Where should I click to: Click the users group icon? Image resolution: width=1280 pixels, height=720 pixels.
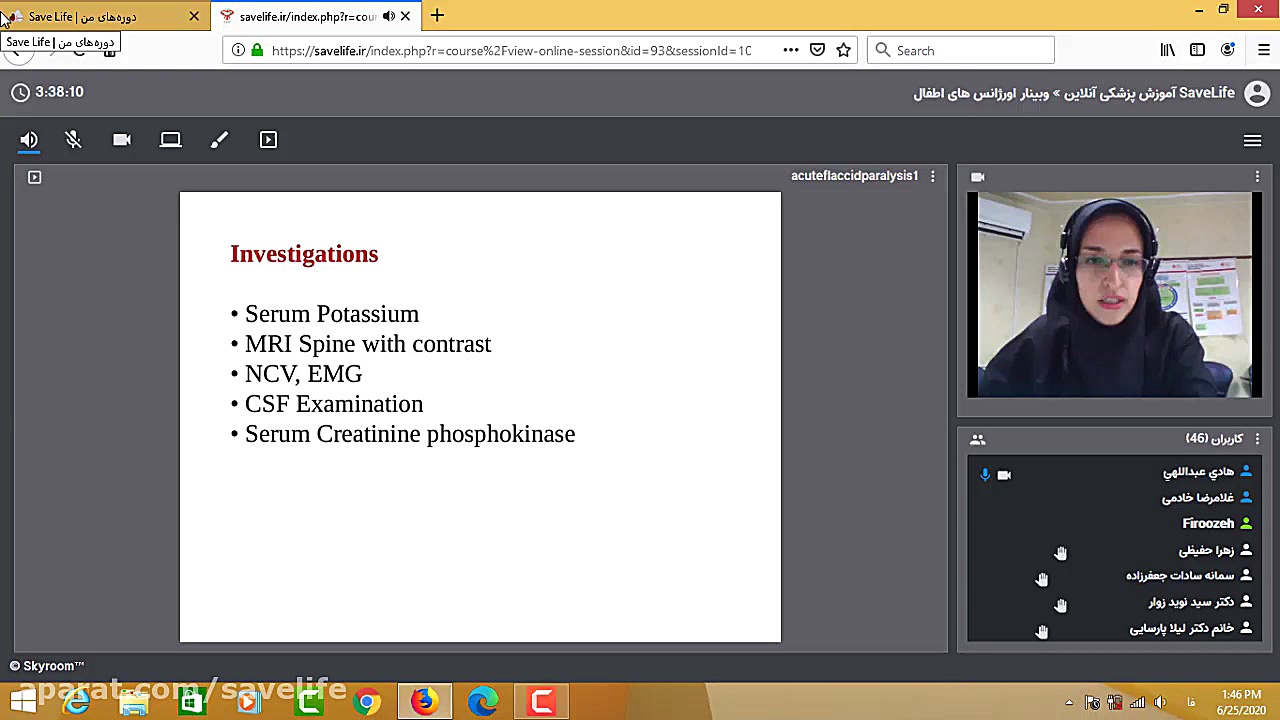(977, 439)
